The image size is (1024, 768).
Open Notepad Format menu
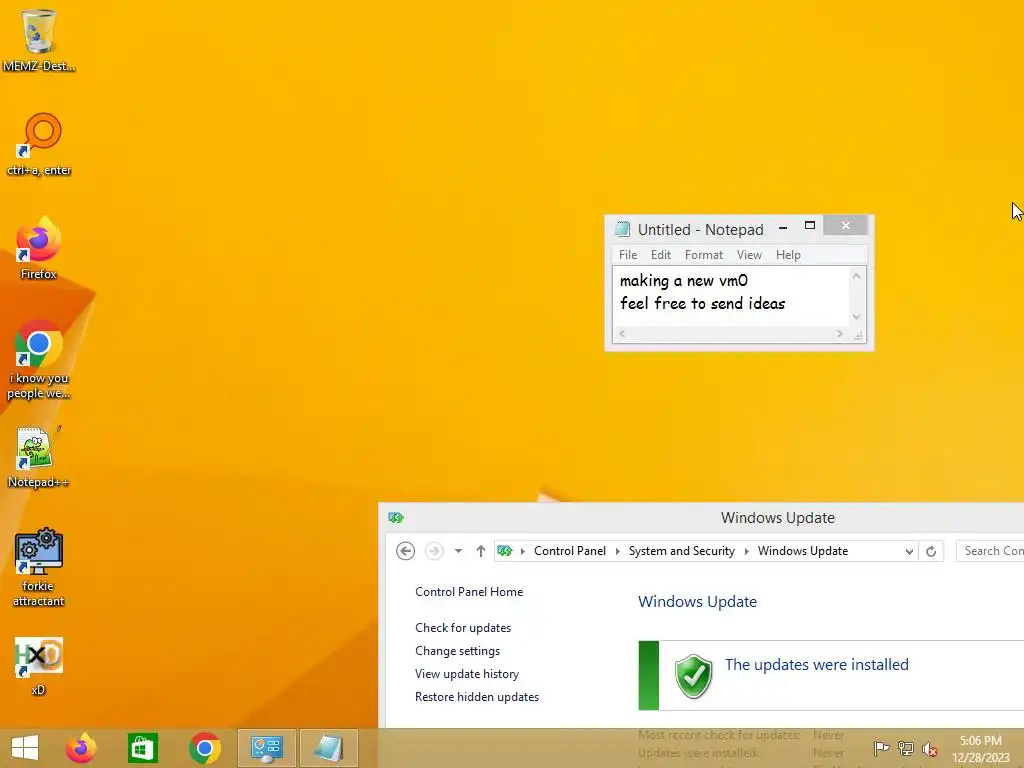[x=703, y=255]
